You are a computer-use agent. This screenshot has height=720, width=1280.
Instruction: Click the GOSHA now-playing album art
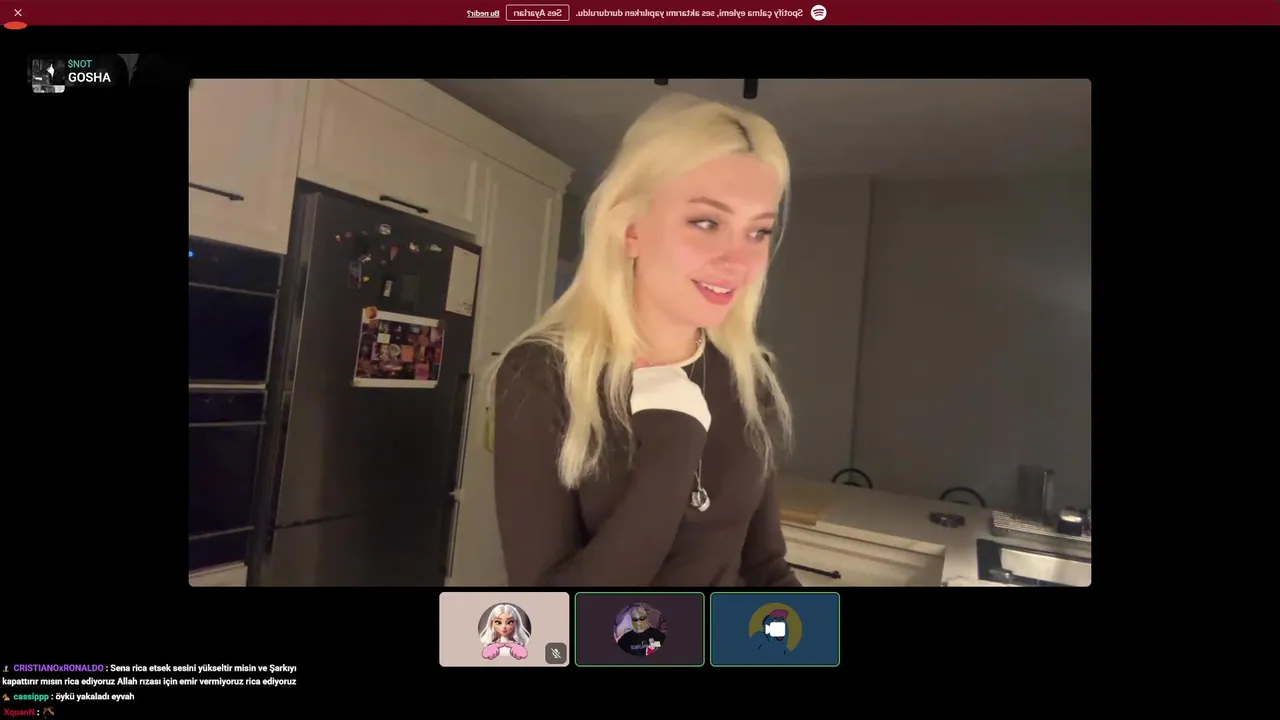pos(48,76)
